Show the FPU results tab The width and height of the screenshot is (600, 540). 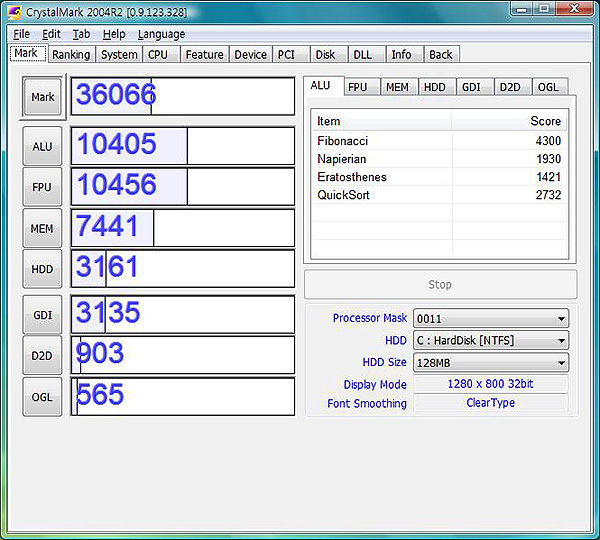361,87
